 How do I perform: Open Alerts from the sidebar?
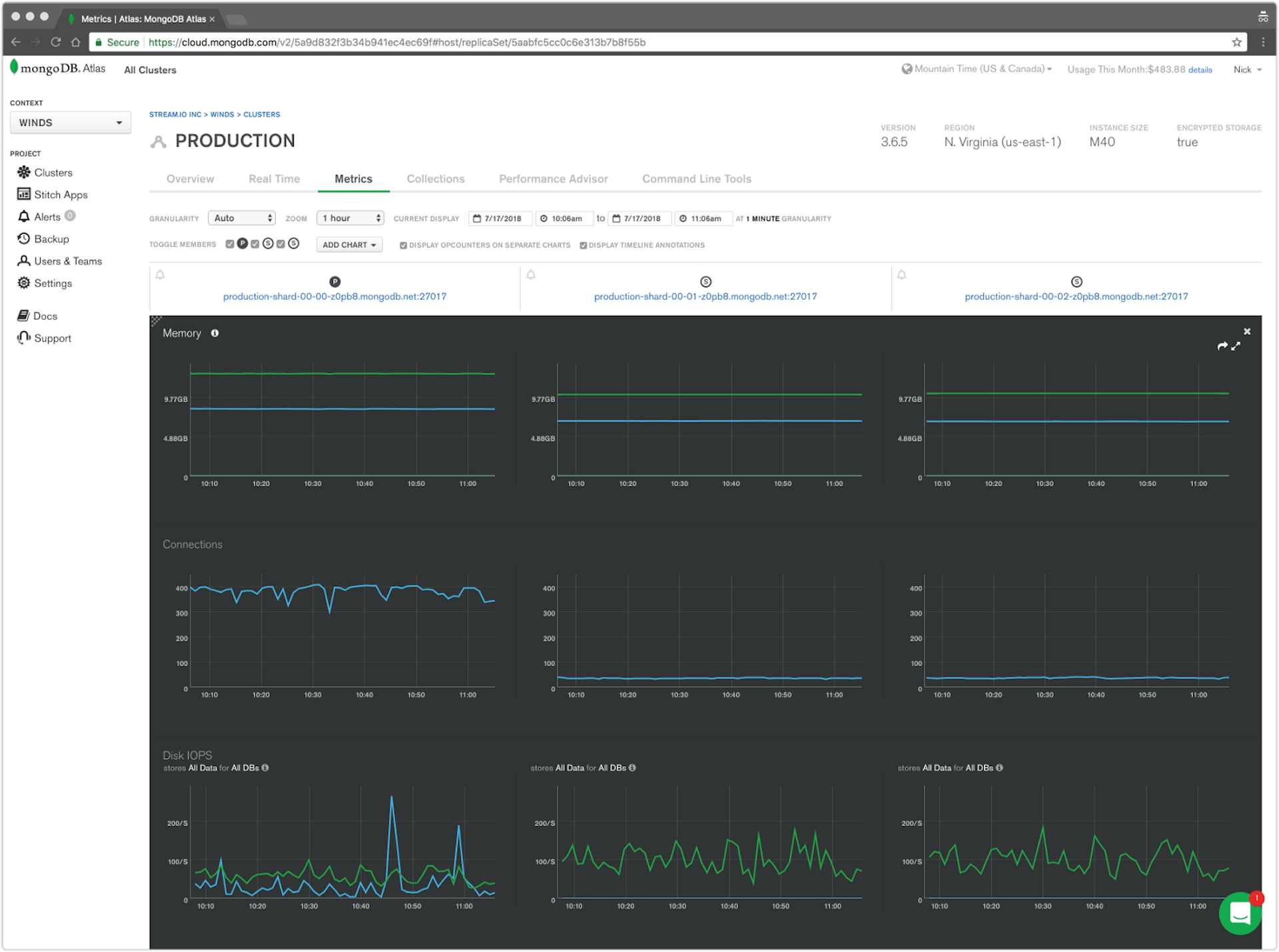point(47,216)
